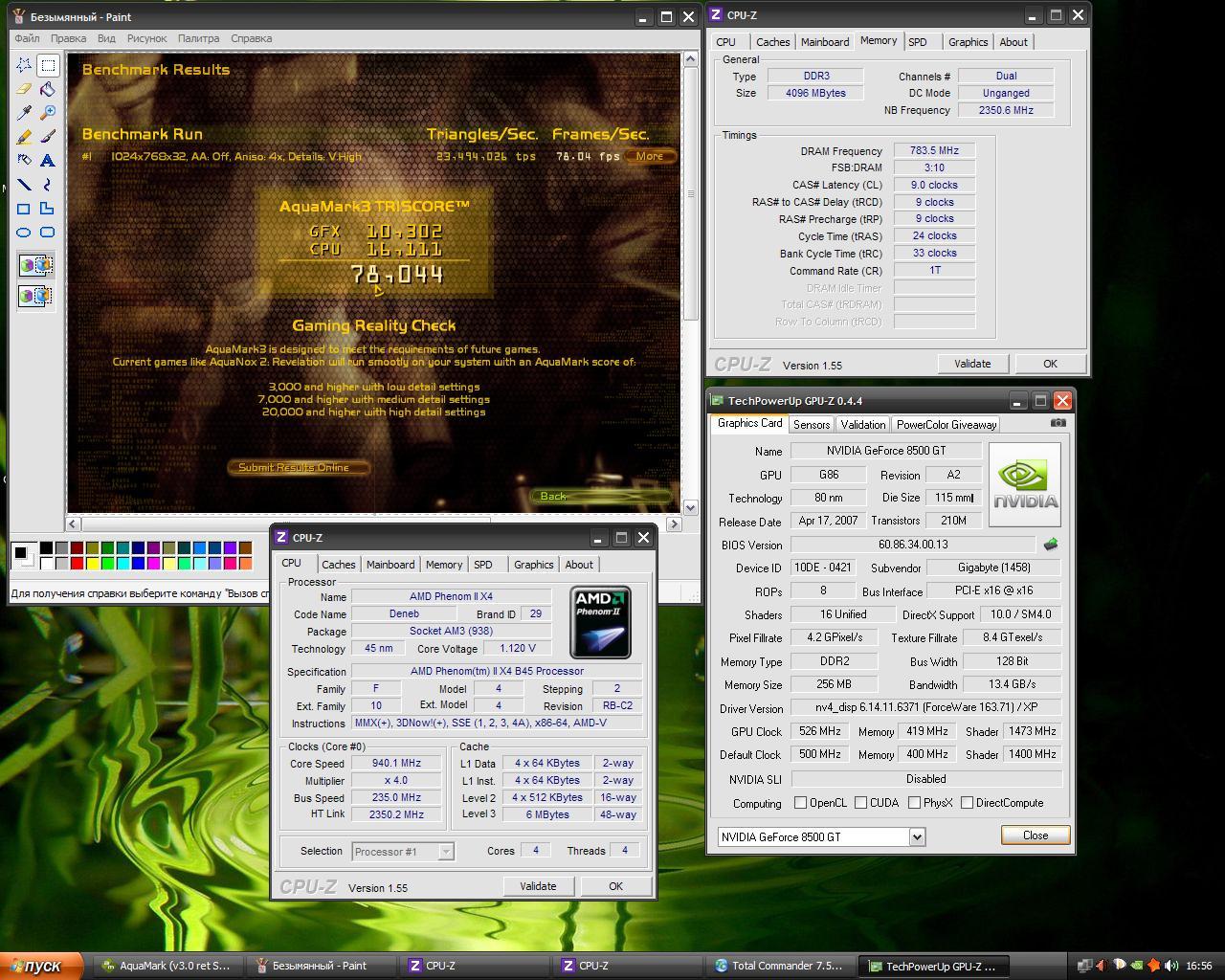Toggle the DirectCompute checkbox in GPU-Z

tap(967, 803)
